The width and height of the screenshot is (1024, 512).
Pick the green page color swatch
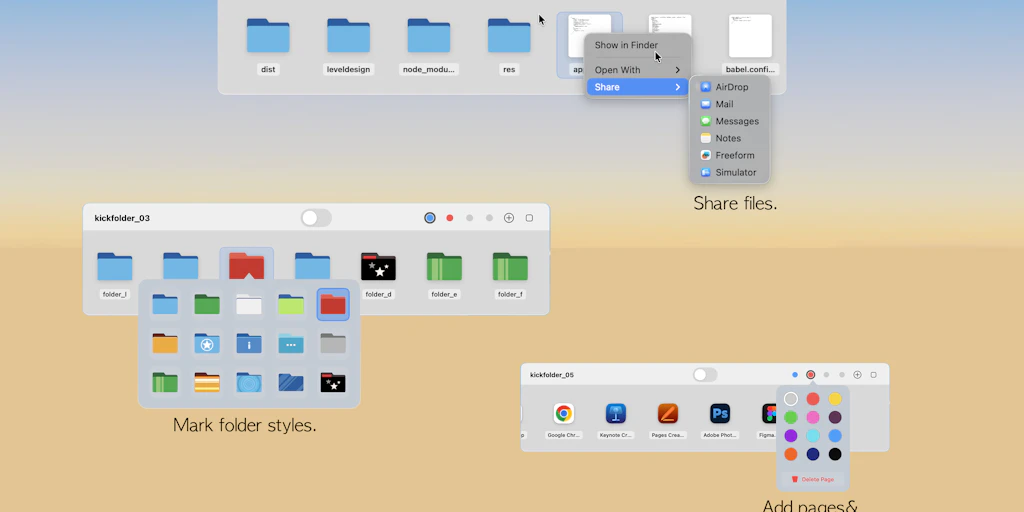coord(791,417)
